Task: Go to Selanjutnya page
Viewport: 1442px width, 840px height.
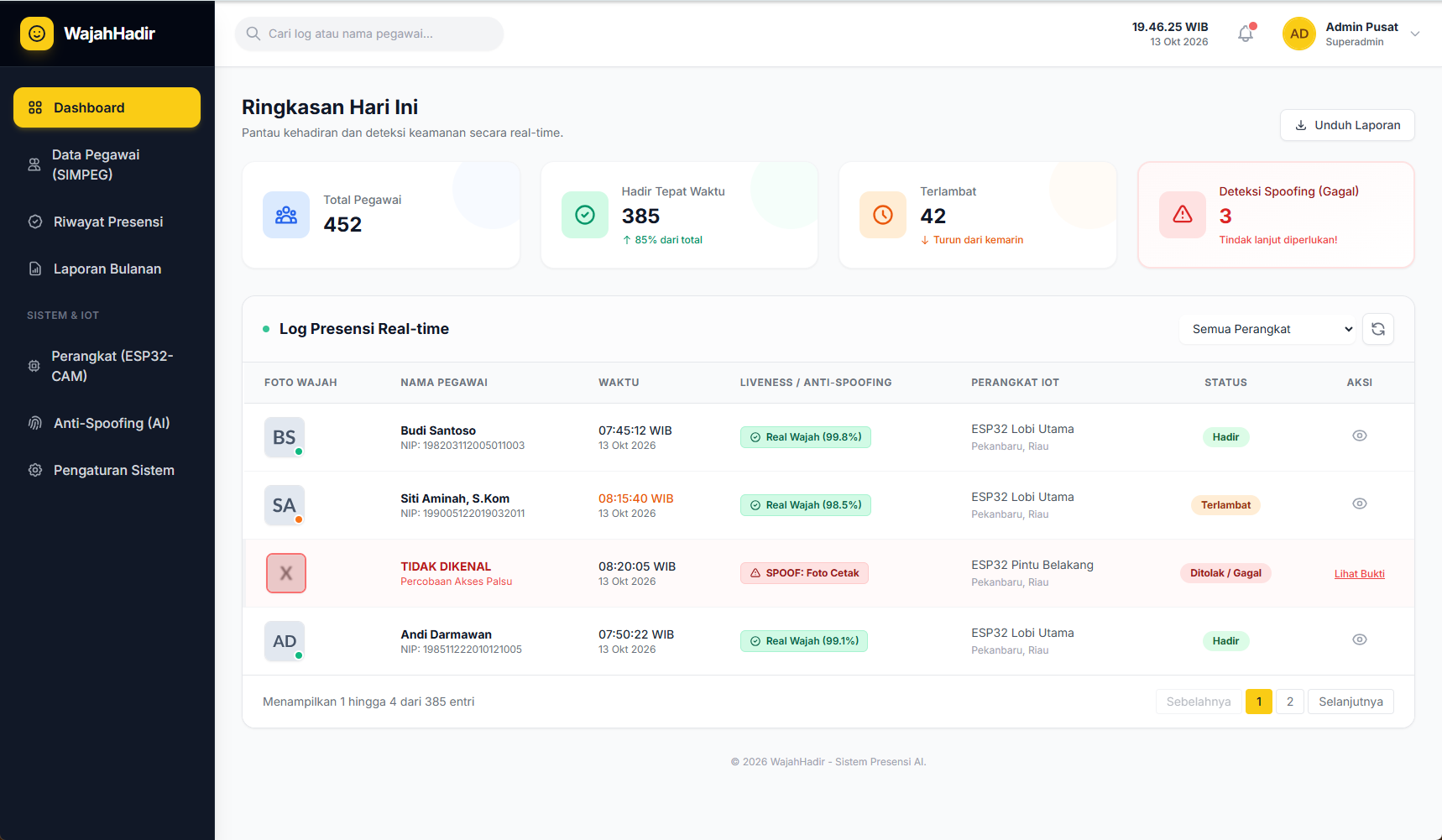Action: coord(1351,702)
